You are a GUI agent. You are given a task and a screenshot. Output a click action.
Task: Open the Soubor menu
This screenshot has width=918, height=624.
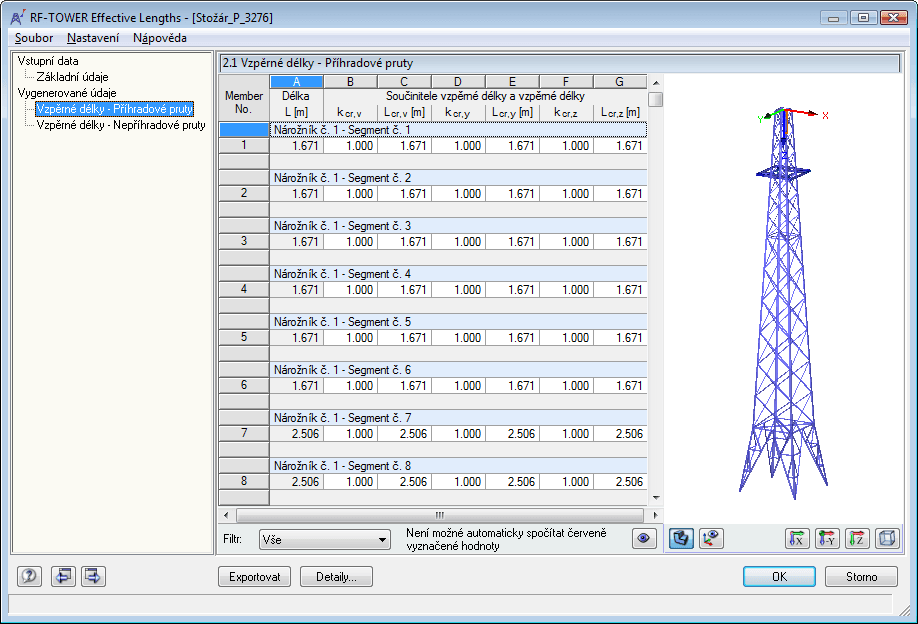point(34,38)
